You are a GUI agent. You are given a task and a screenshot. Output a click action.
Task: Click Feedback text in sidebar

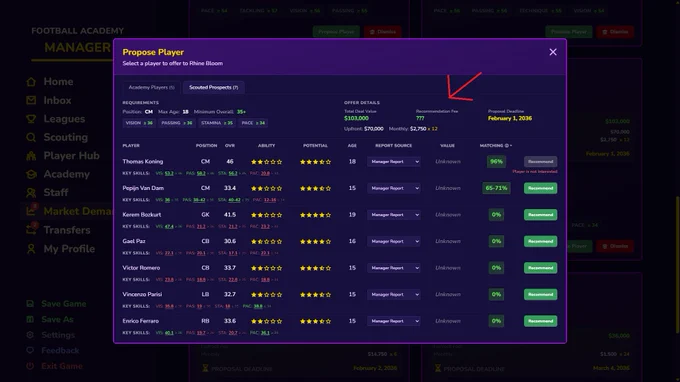tap(60, 350)
